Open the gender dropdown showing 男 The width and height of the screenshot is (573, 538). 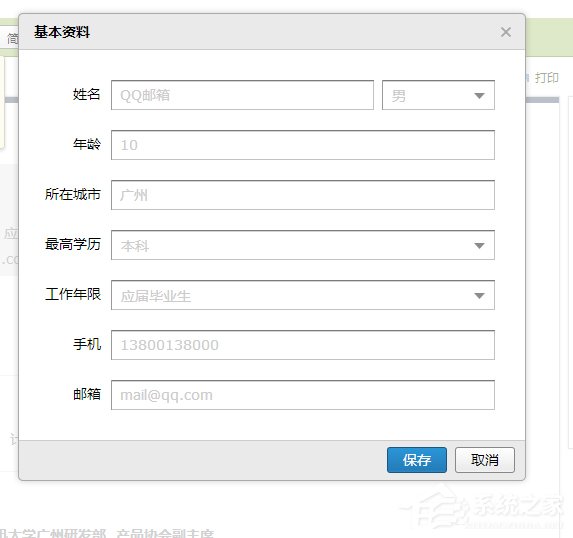pyautogui.click(x=438, y=95)
